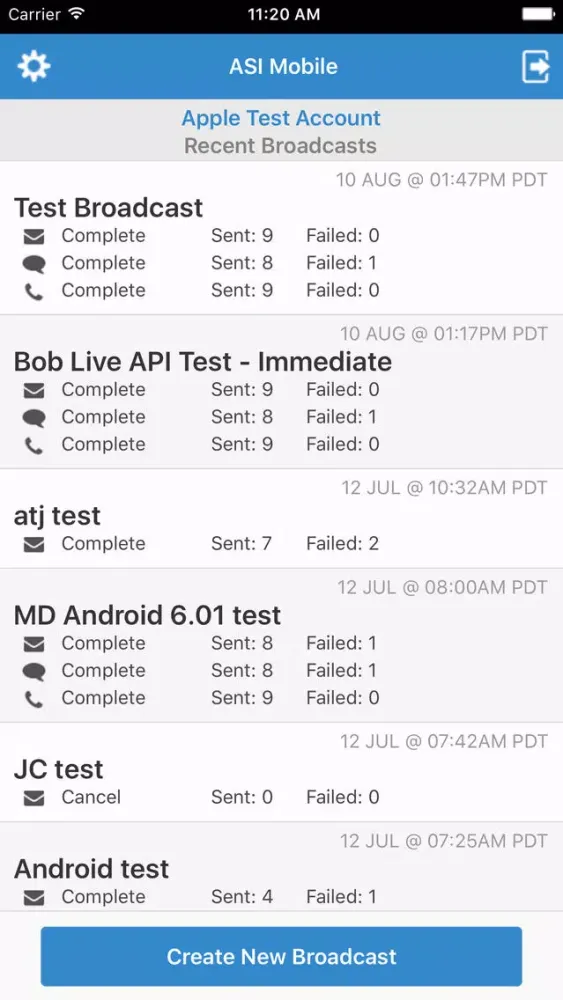Screen dimensions: 563x1000
Task: Tap the logout icon in header
Action: pos(536,66)
